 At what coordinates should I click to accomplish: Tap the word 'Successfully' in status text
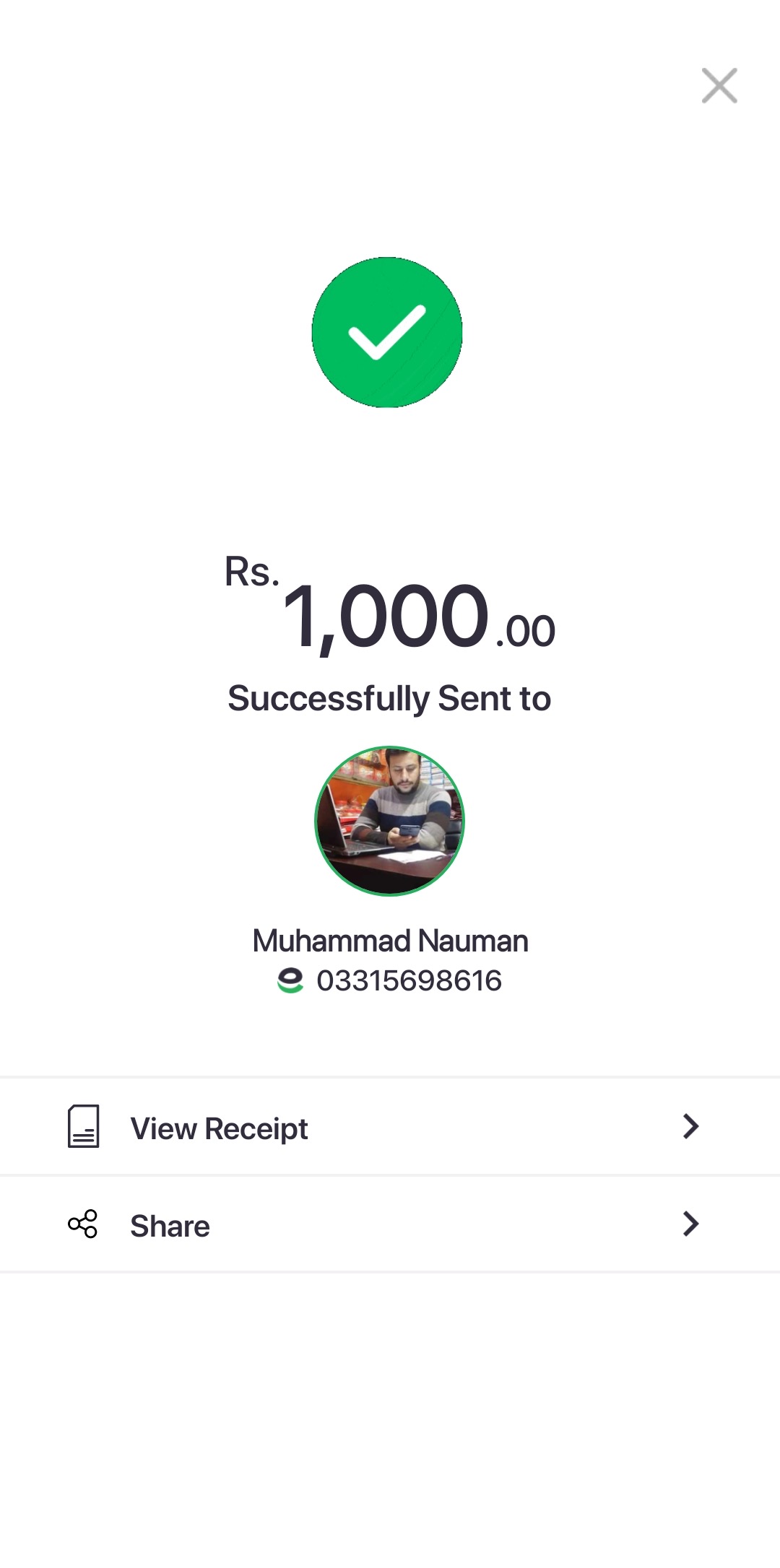click(329, 699)
